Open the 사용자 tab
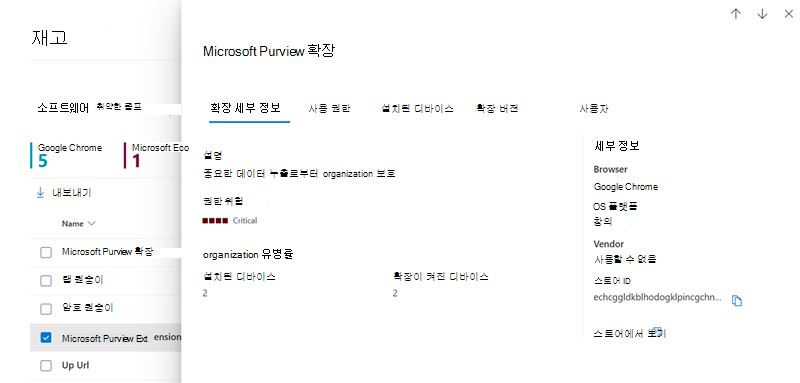Viewport: 800px width, 383px height. [594, 109]
